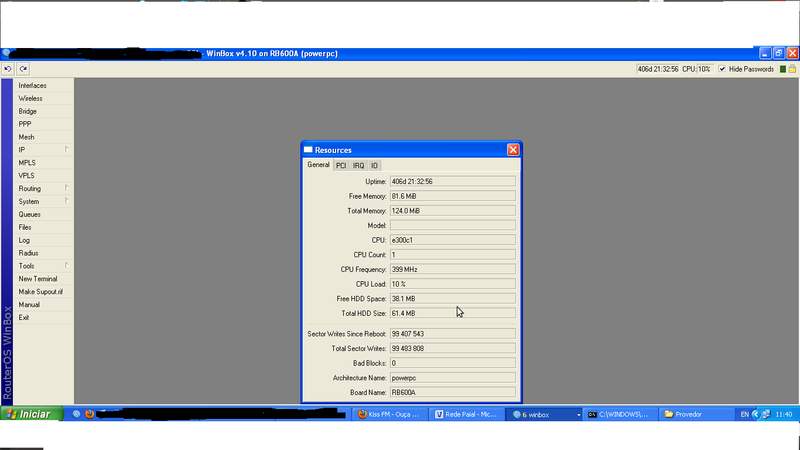Click the Sector Writes Since Reboot field
The width and height of the screenshot is (800, 450).
[453, 334]
